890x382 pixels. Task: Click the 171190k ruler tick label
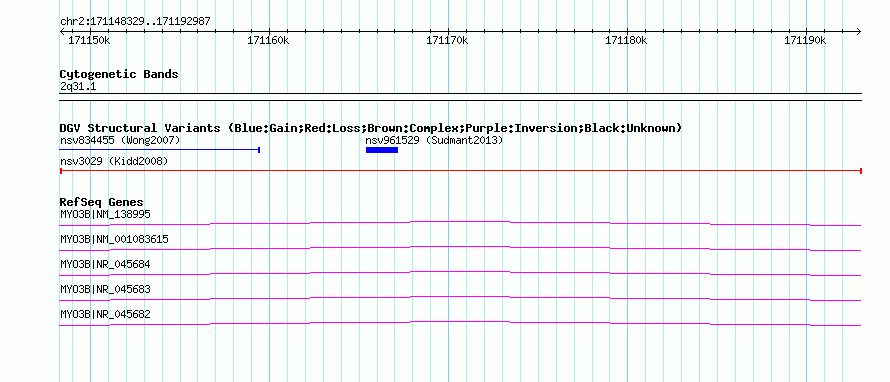805,41
